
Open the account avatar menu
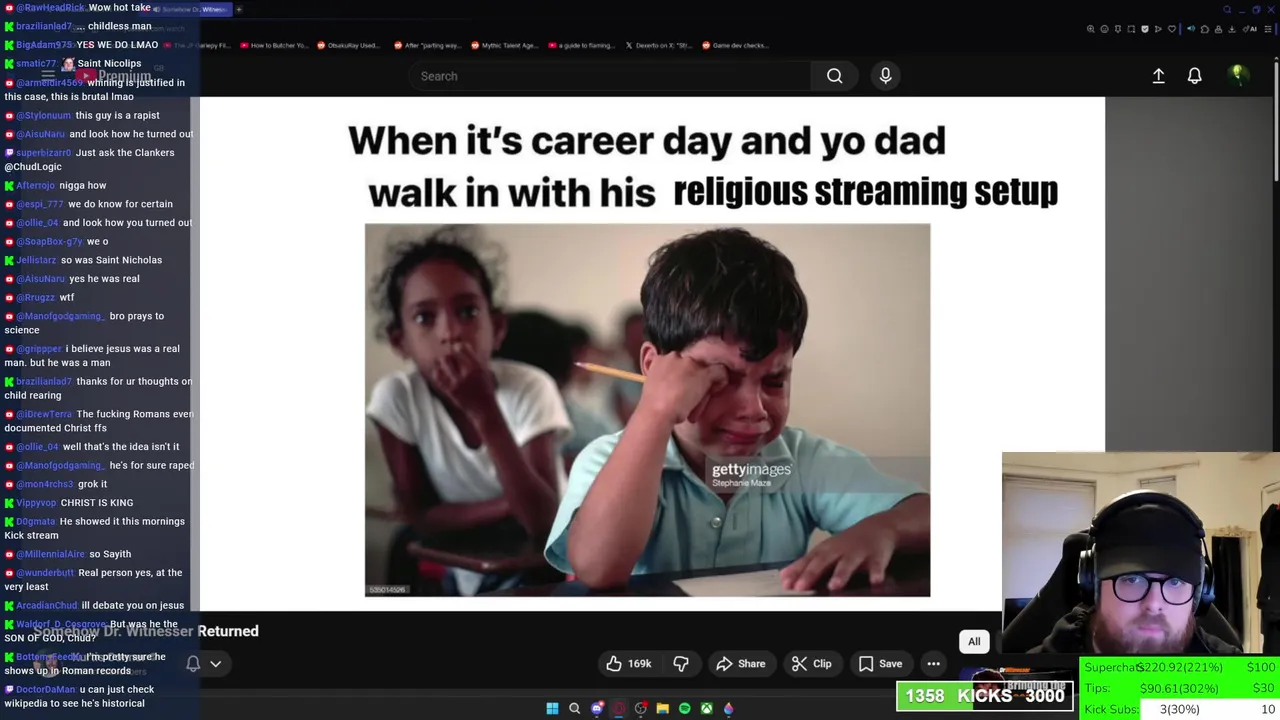coord(1238,75)
